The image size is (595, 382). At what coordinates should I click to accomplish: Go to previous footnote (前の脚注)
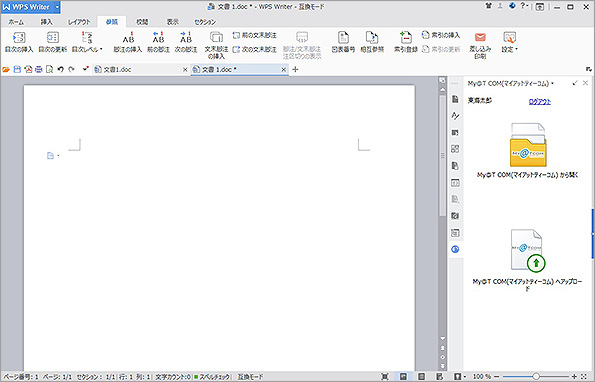point(158,42)
